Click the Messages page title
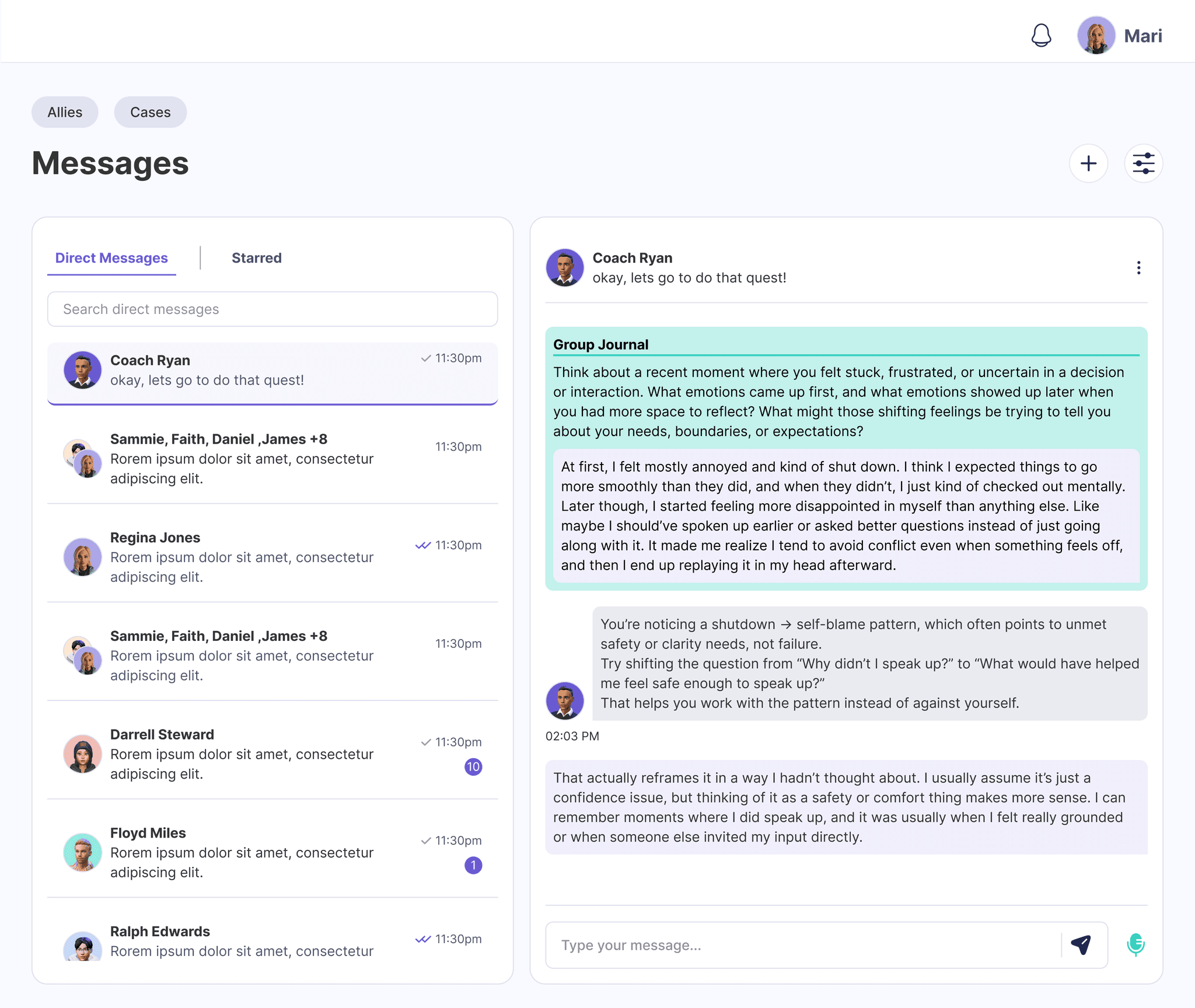1195x1008 pixels. 110,163
